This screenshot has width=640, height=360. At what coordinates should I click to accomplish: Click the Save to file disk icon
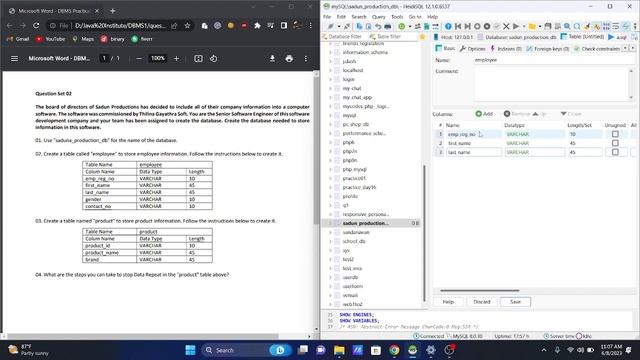click(x=548, y=26)
